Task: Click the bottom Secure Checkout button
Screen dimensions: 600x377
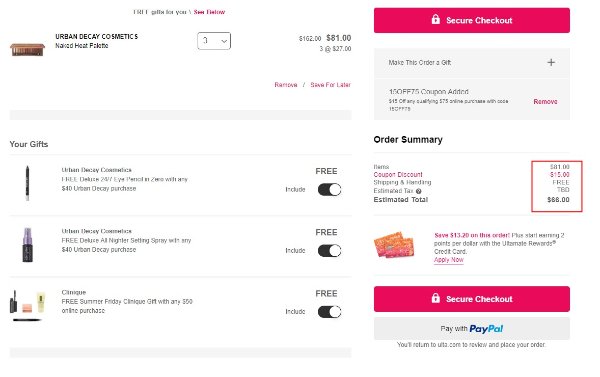Action: pos(472,299)
